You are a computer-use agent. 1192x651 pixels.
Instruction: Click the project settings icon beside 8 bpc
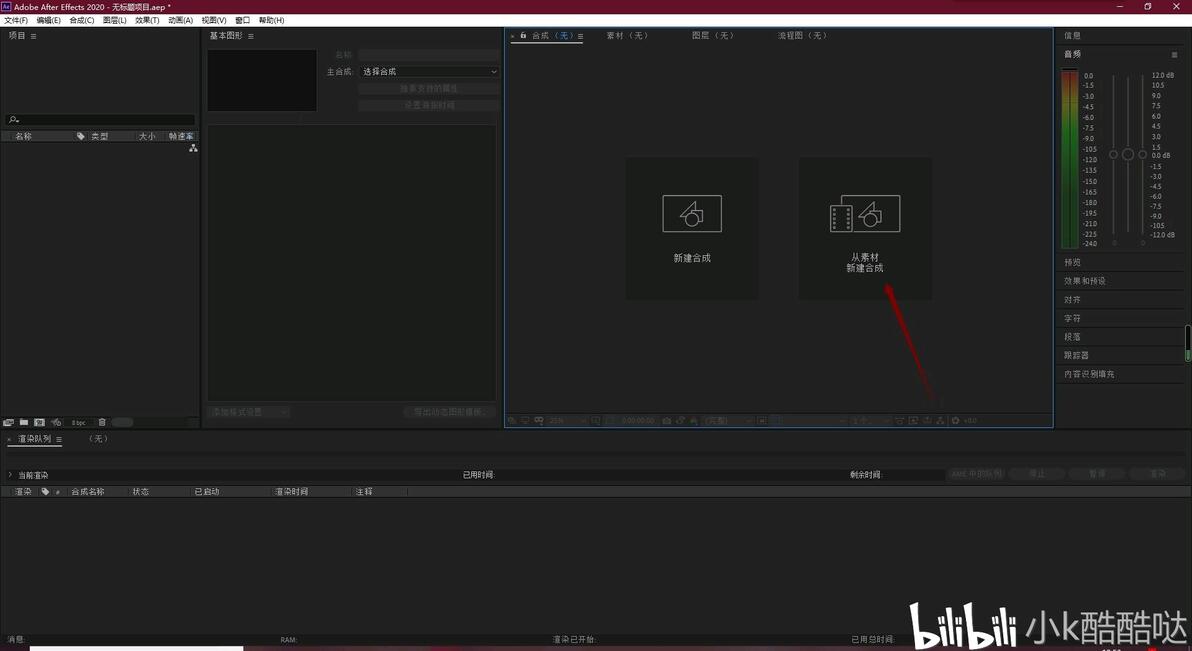(56, 422)
